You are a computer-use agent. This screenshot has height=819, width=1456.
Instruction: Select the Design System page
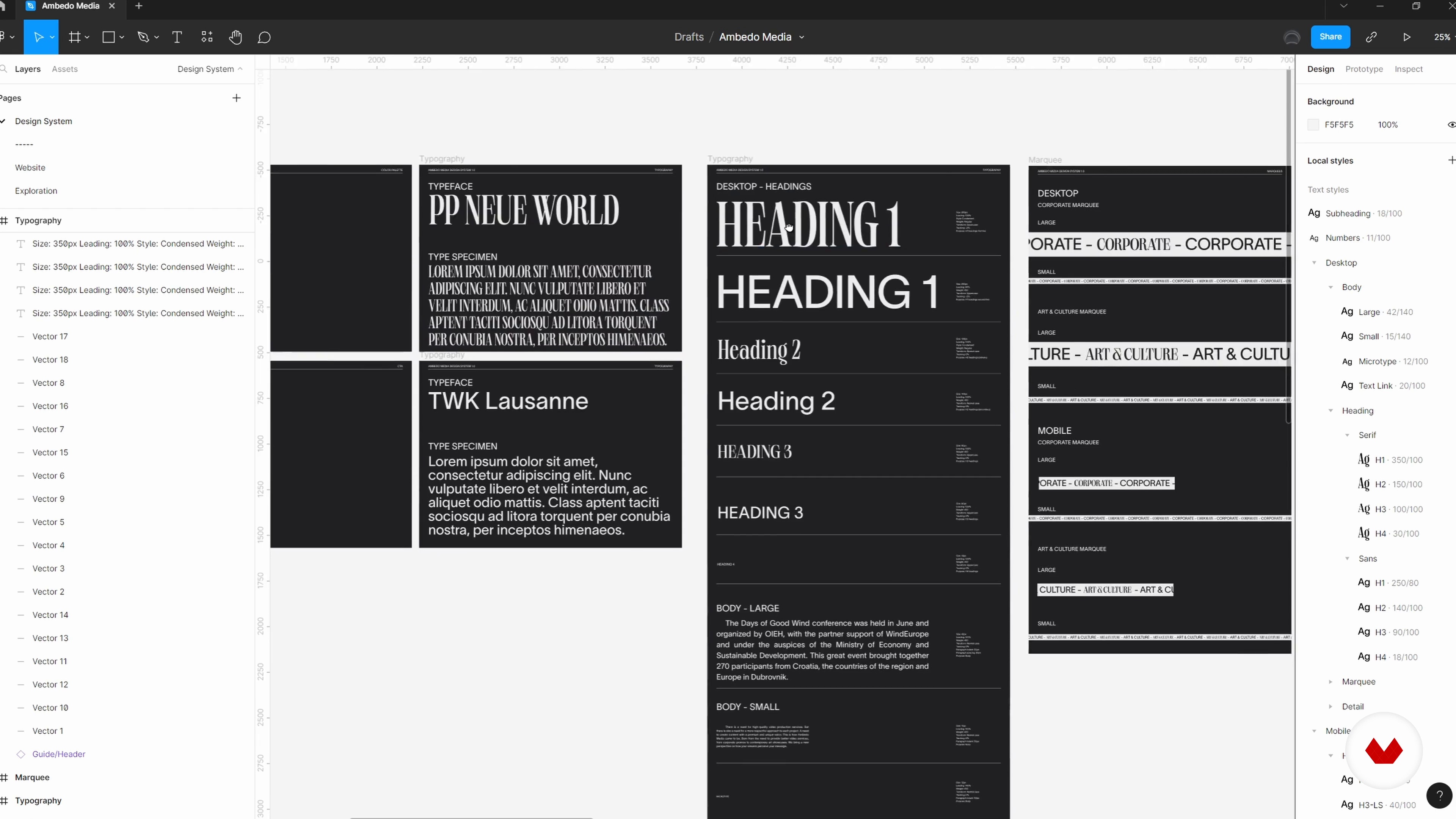point(44,121)
